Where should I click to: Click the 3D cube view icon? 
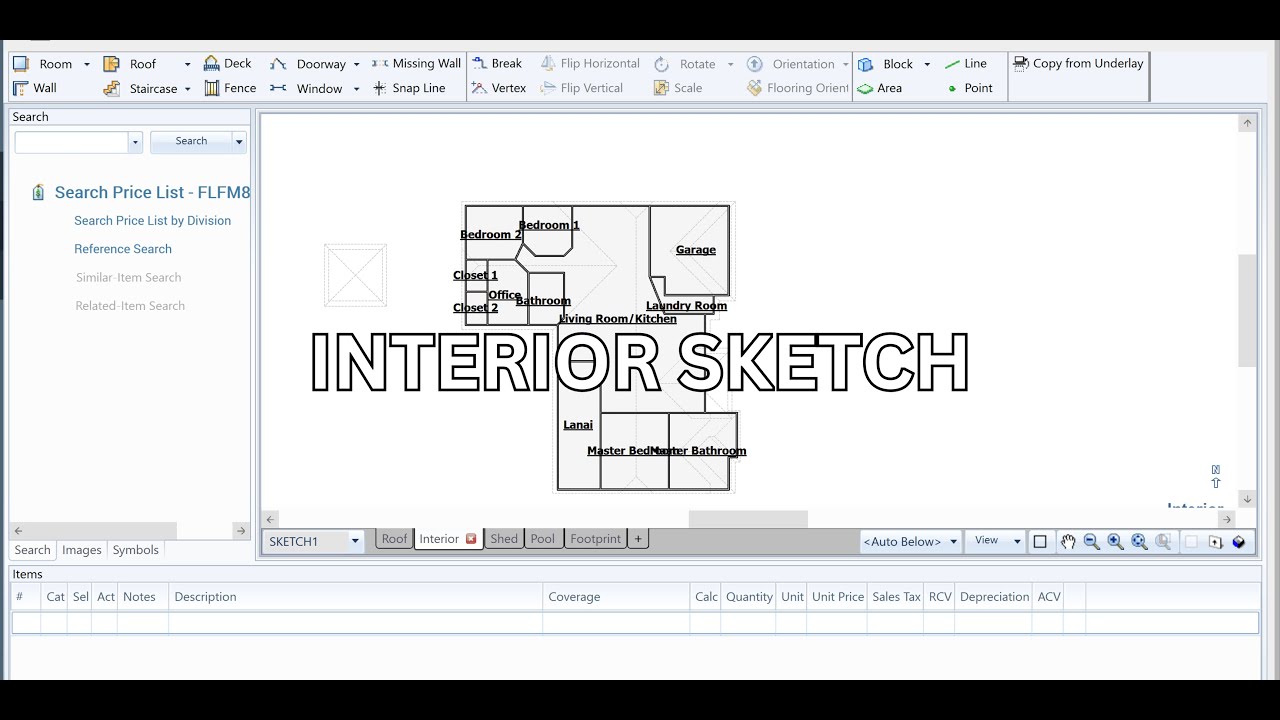[x=1239, y=541]
